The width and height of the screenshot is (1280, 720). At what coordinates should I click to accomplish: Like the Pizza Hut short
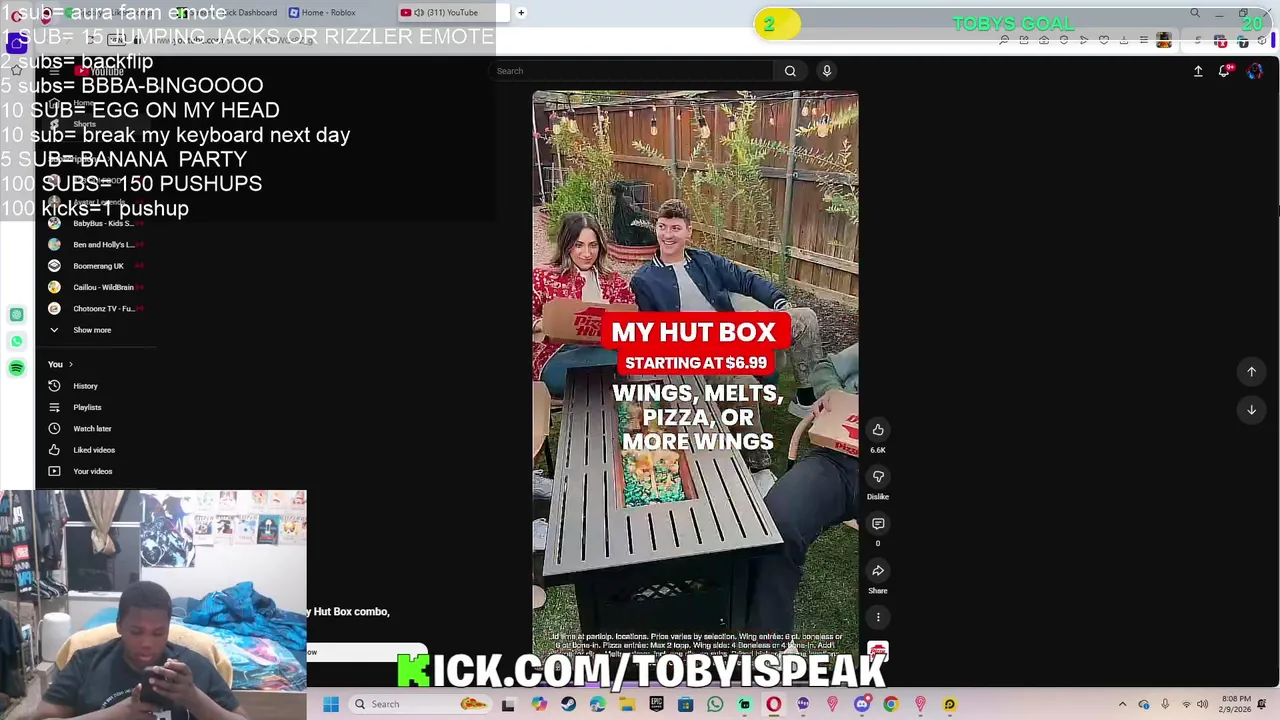coord(878,430)
